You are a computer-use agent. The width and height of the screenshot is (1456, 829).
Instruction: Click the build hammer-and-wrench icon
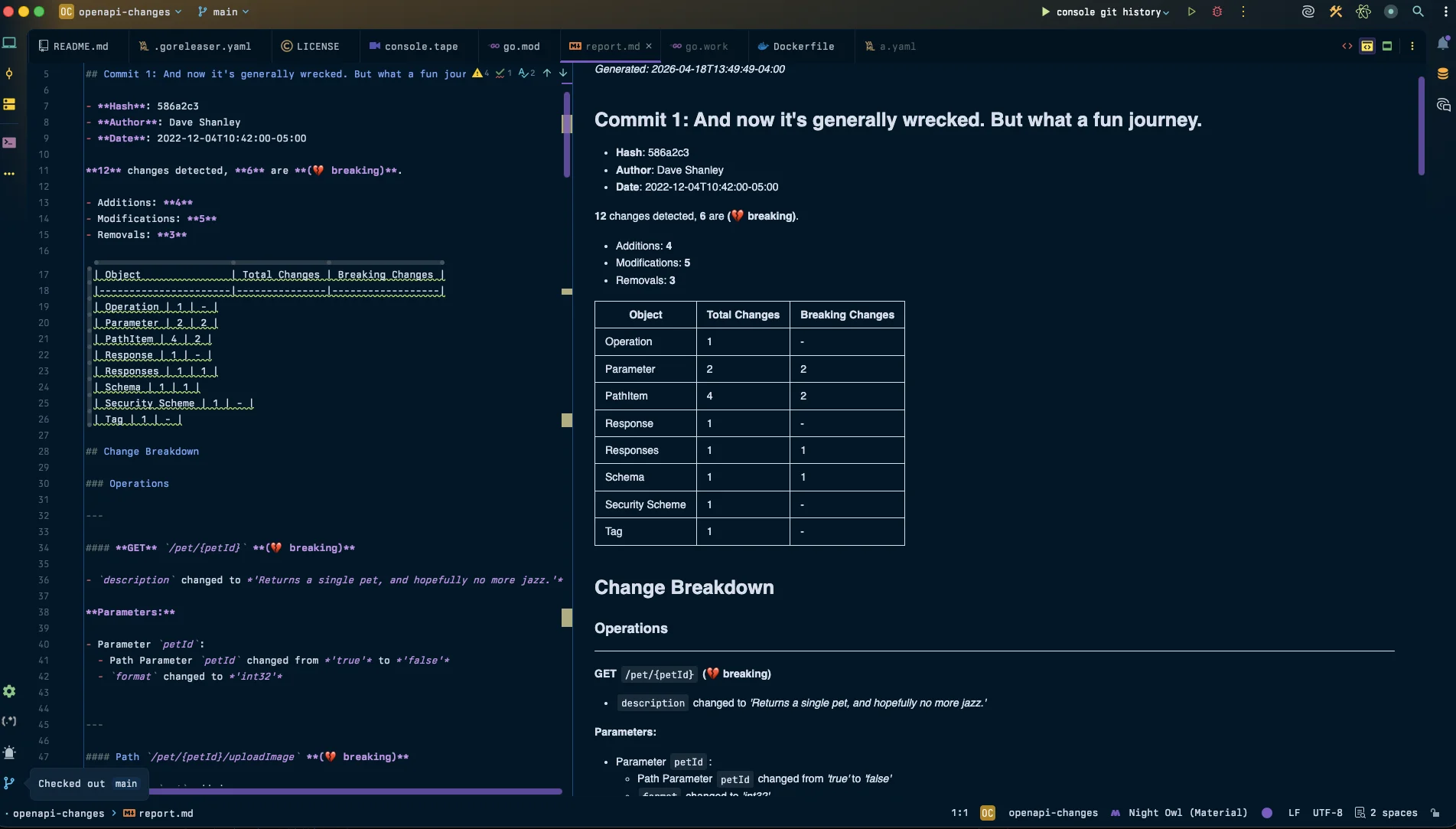pos(1336,11)
